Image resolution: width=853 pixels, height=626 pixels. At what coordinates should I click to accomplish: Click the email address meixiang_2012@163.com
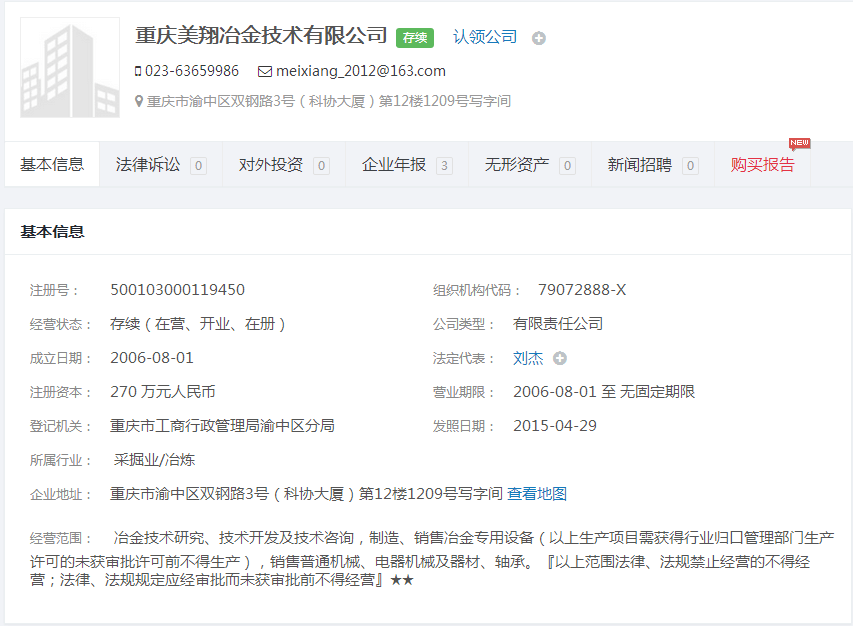click(x=361, y=71)
